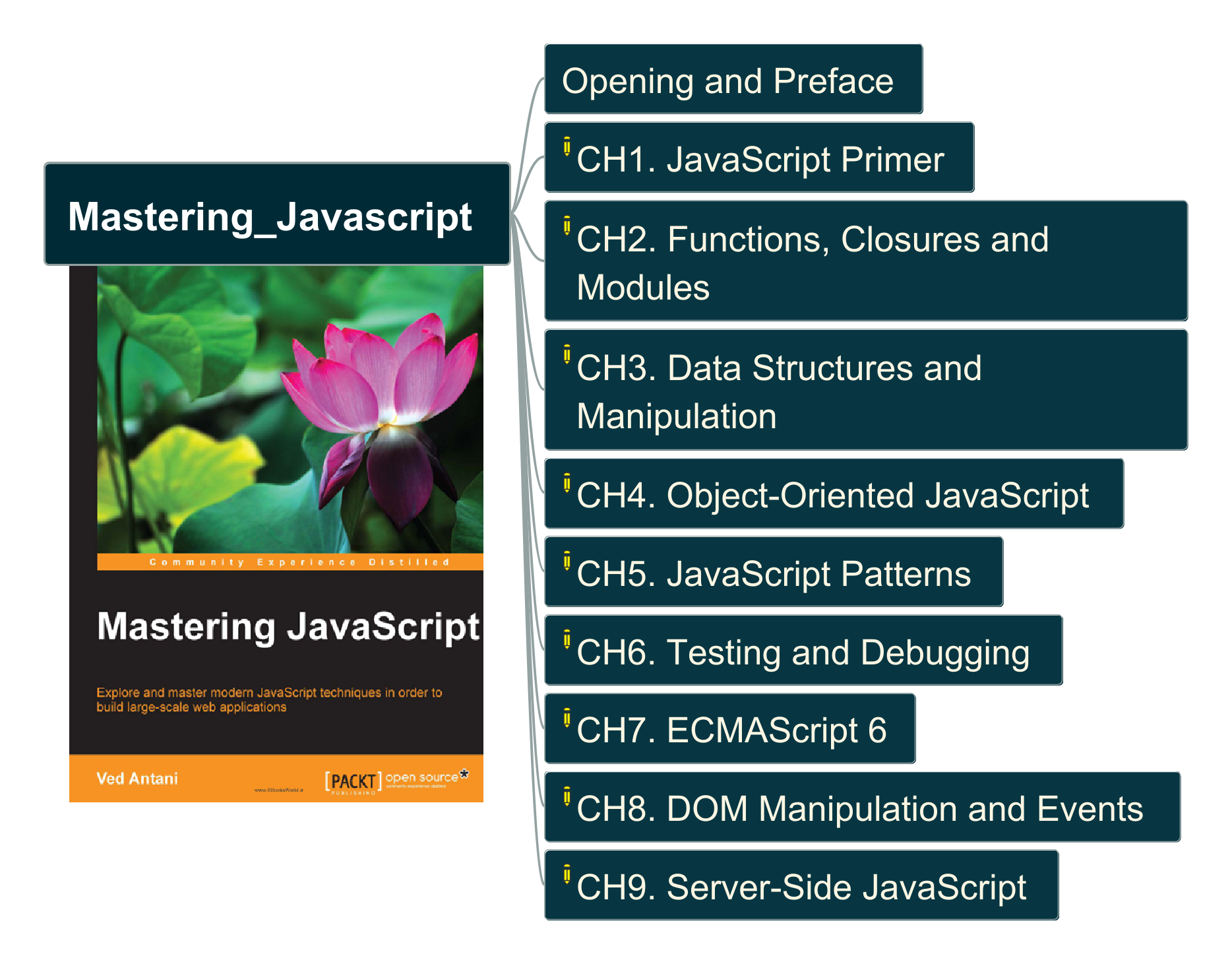The height and width of the screenshot is (964, 1232).
Task: Click the note icon beside CH6 Testing
Action: coord(567,639)
